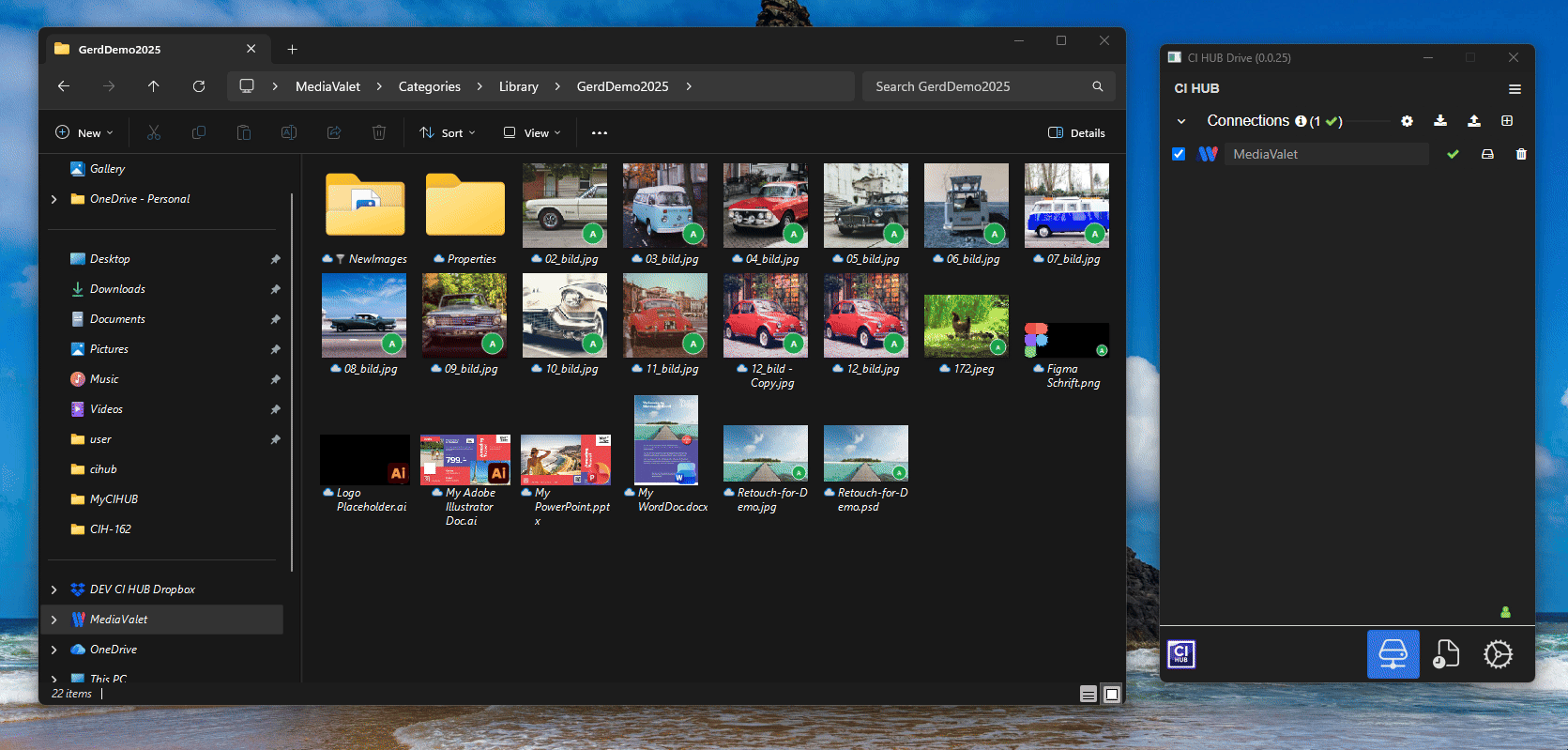
Task: Uncheck the MediaValet connection checkbox
Action: [1179, 154]
